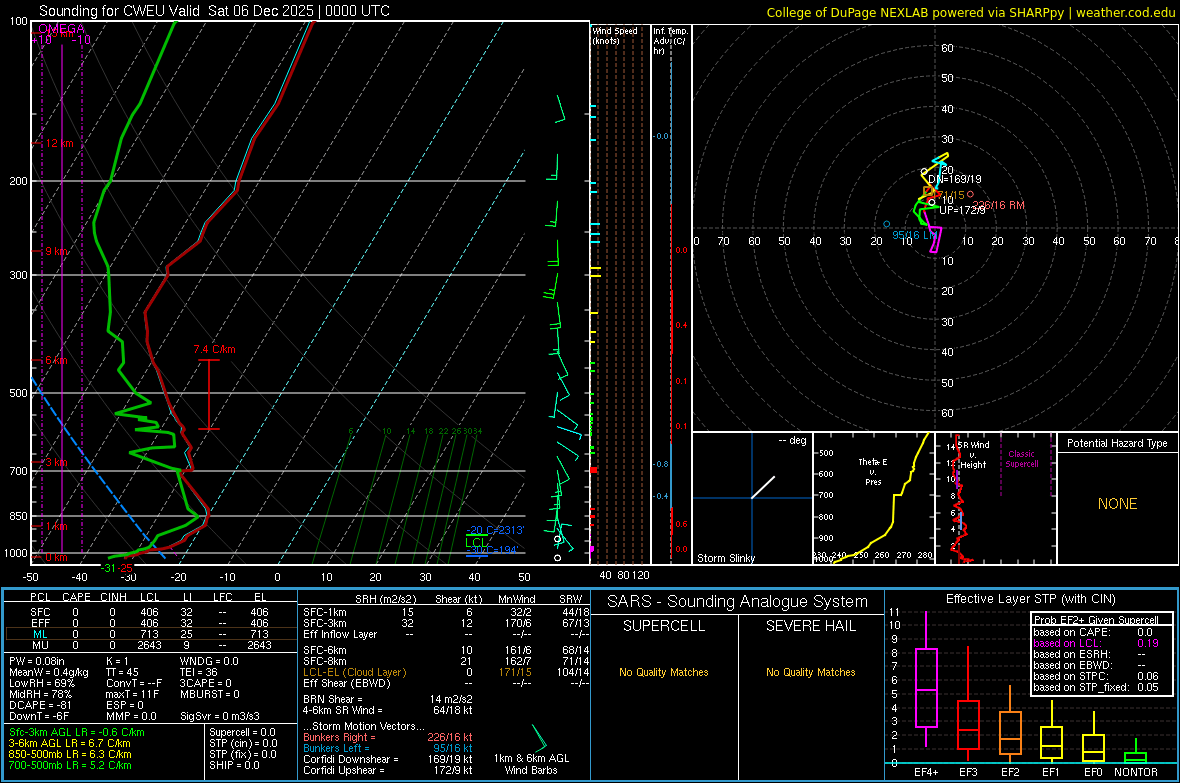Select the NONTOR category axis label

pyautogui.click(x=1136, y=772)
